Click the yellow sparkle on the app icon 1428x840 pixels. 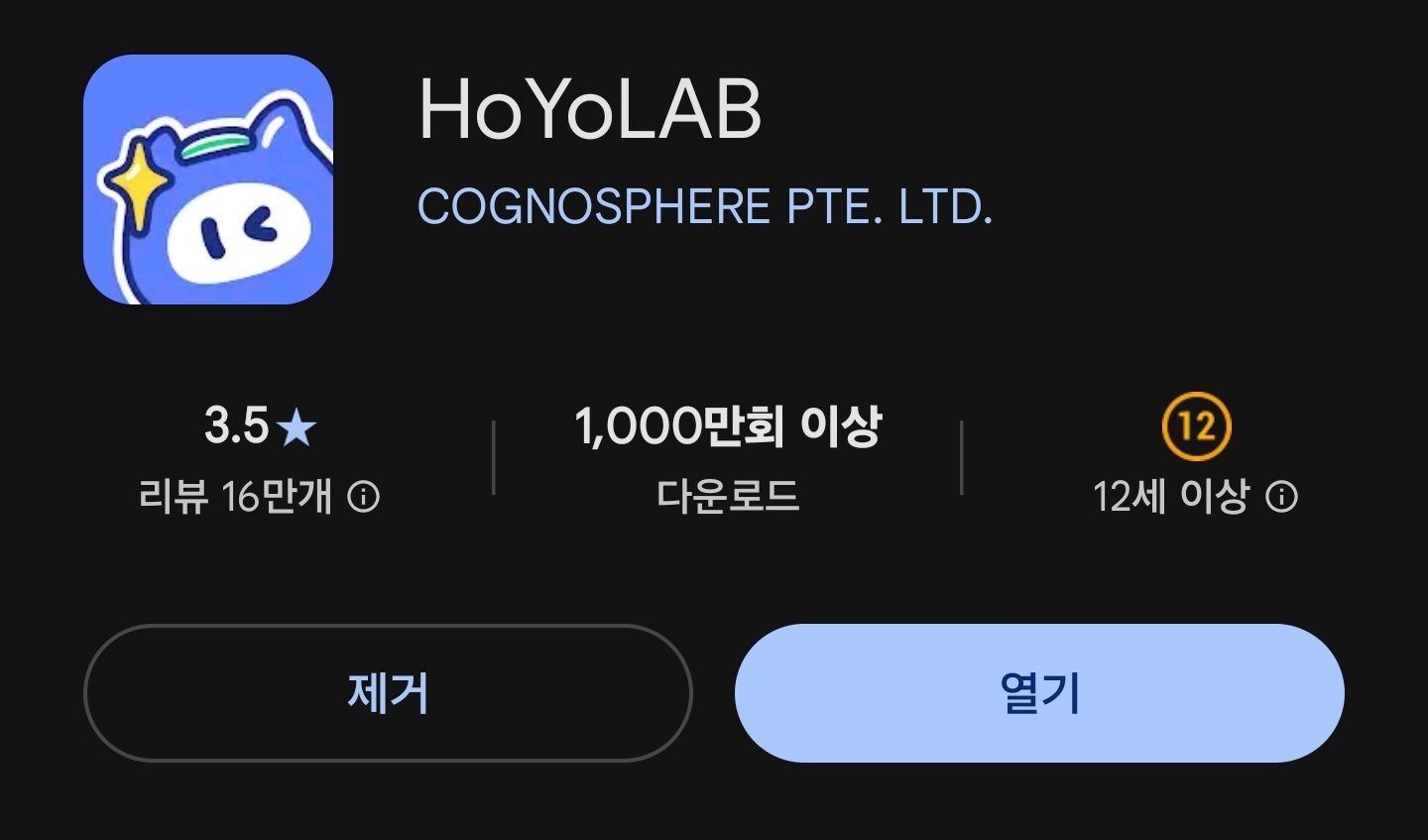click(137, 183)
